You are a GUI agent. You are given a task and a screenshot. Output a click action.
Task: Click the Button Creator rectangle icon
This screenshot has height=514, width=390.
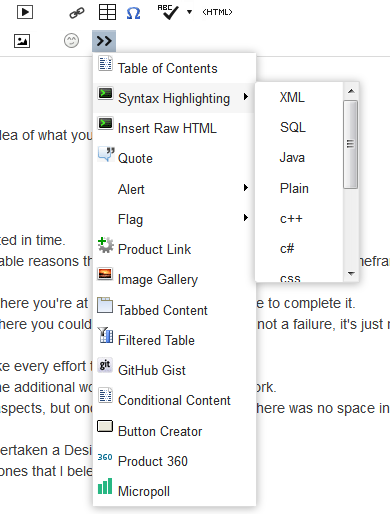[x=105, y=426]
